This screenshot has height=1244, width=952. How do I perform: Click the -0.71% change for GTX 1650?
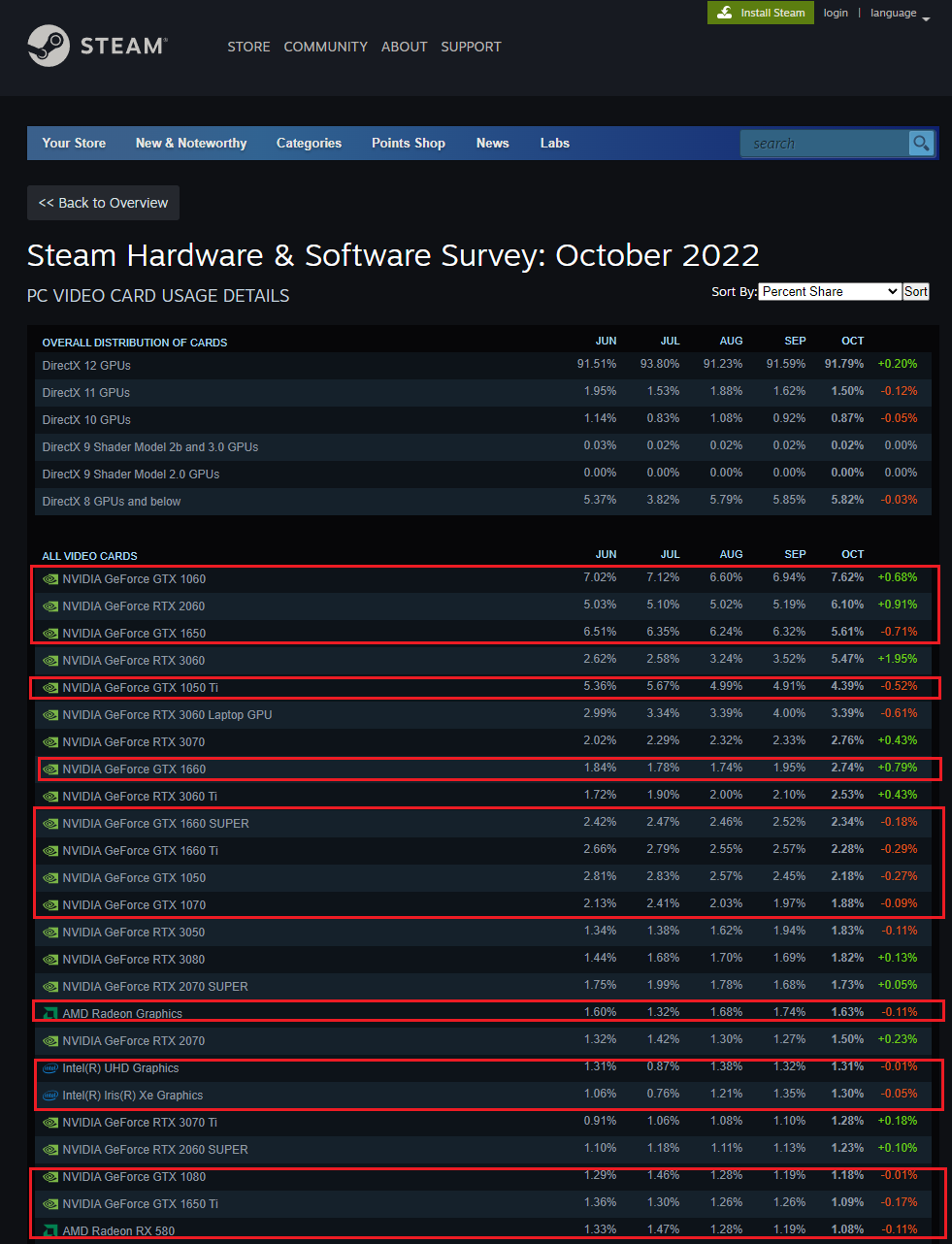coord(899,632)
